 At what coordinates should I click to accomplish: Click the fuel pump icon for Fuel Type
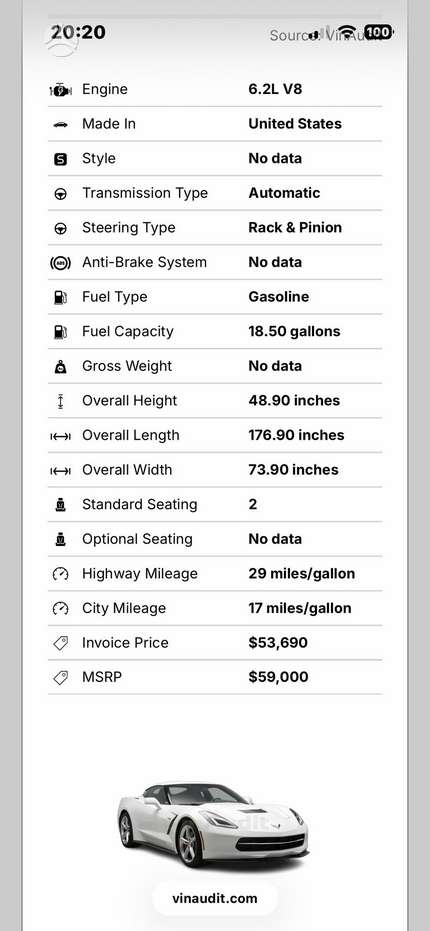(x=61, y=297)
